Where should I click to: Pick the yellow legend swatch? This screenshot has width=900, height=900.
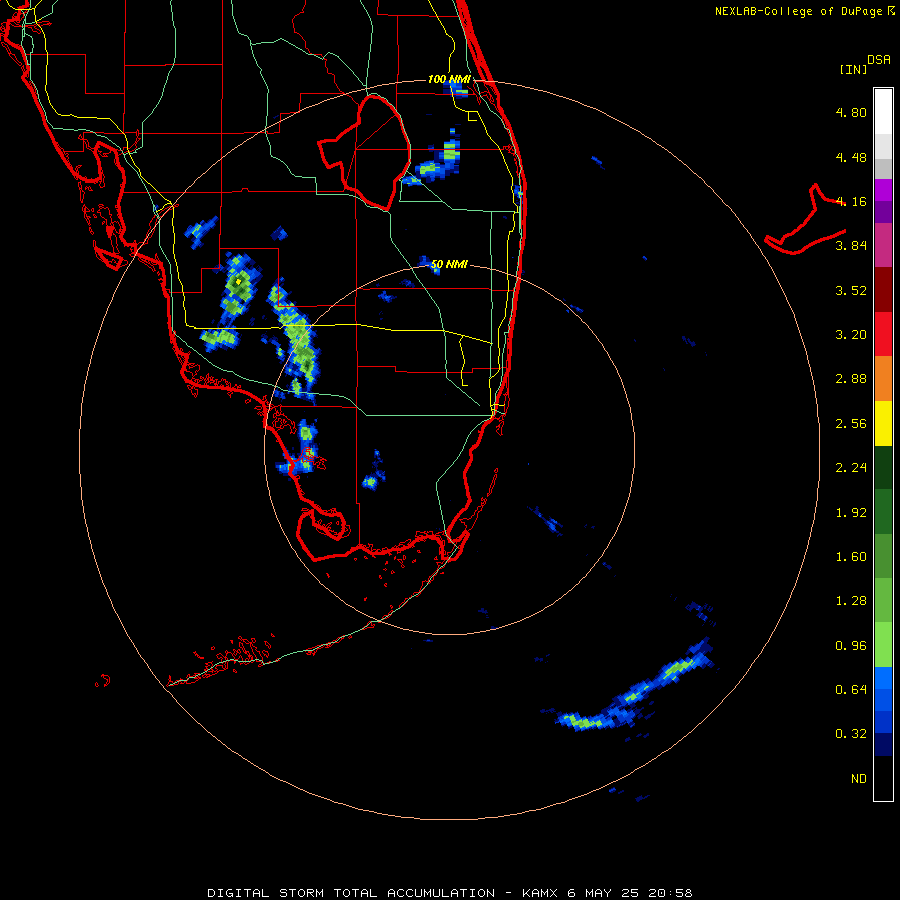click(883, 423)
